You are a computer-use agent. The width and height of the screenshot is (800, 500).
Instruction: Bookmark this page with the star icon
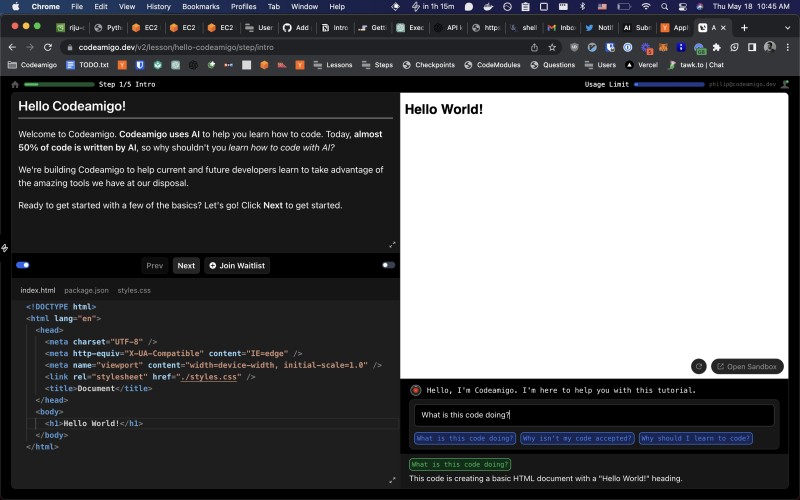pos(552,47)
